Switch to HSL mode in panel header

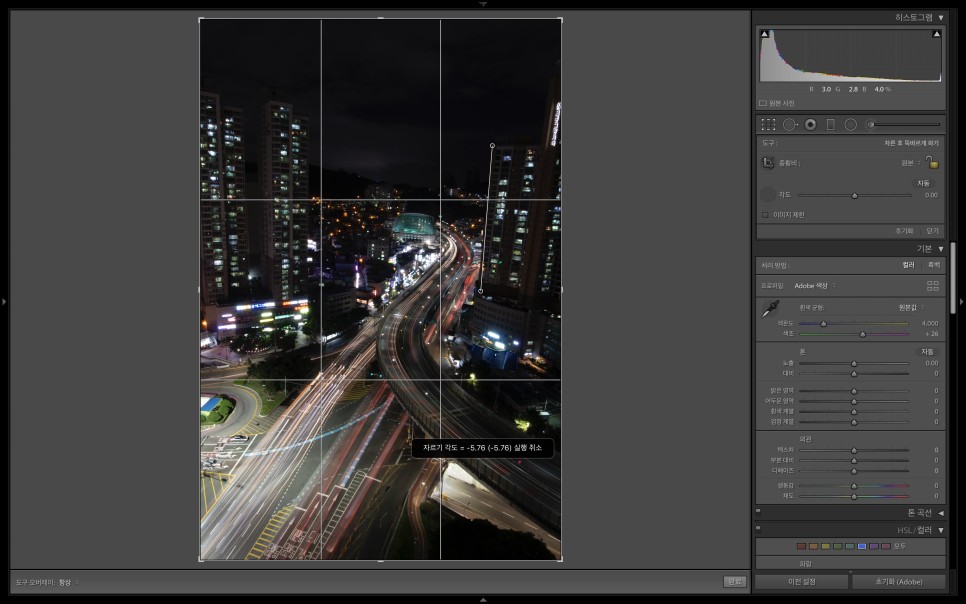click(x=904, y=530)
